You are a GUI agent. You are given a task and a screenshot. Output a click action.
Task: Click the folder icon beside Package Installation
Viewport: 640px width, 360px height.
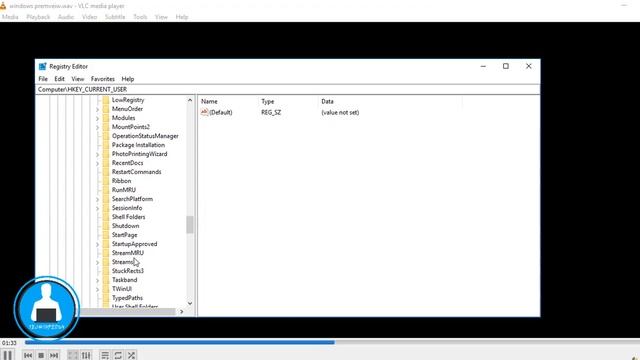pos(106,145)
